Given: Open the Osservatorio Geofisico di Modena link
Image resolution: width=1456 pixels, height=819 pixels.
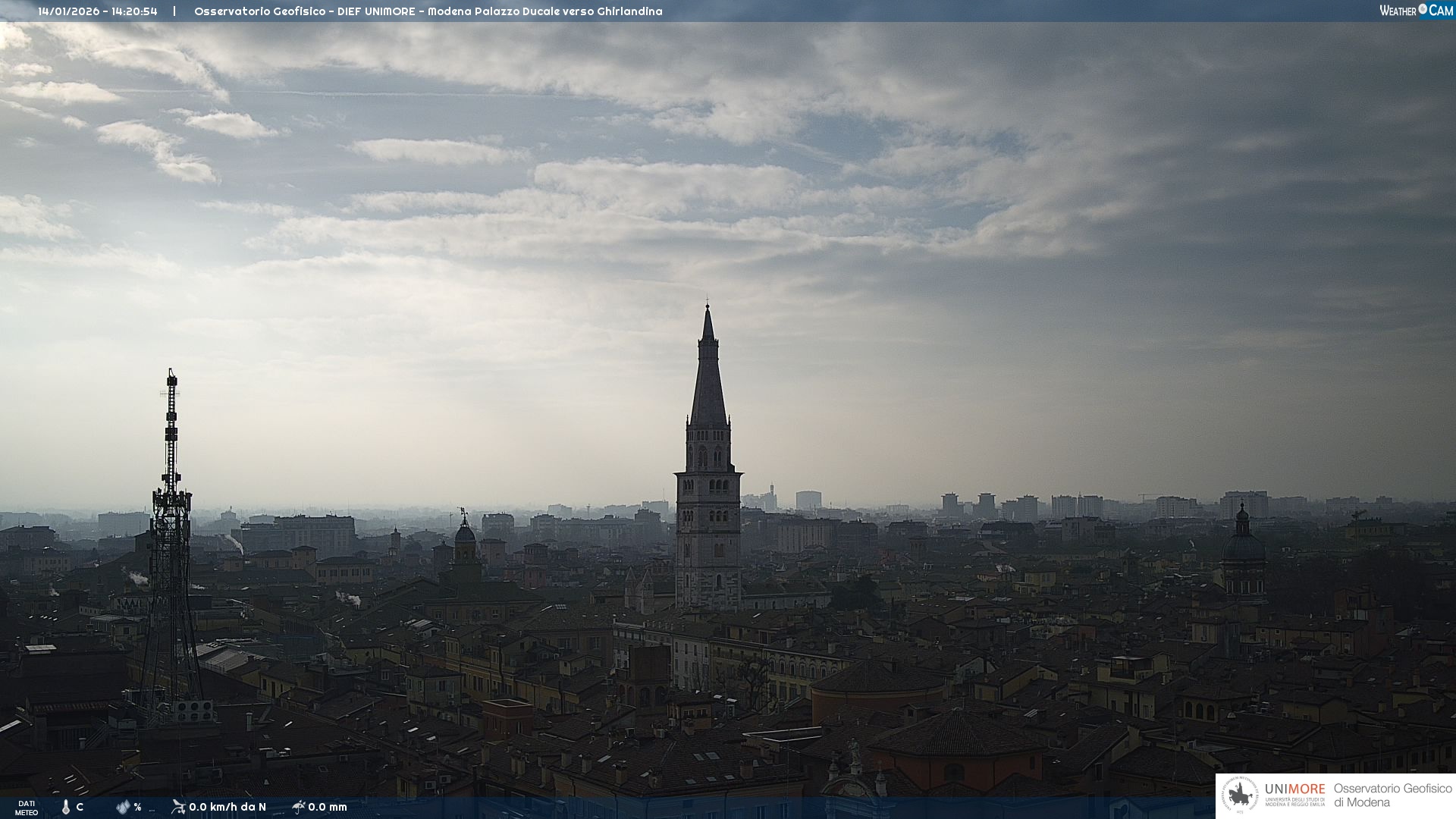Looking at the screenshot, I should 1392,795.
